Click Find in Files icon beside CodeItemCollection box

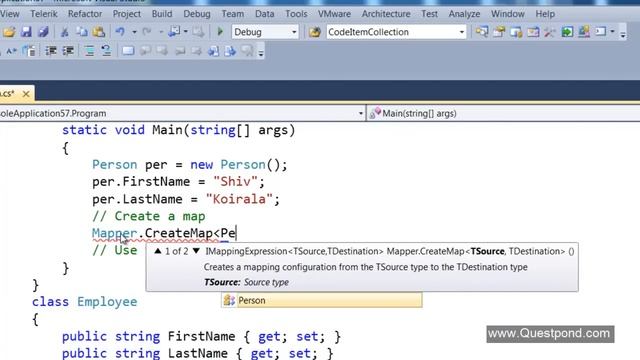[x=315, y=32]
